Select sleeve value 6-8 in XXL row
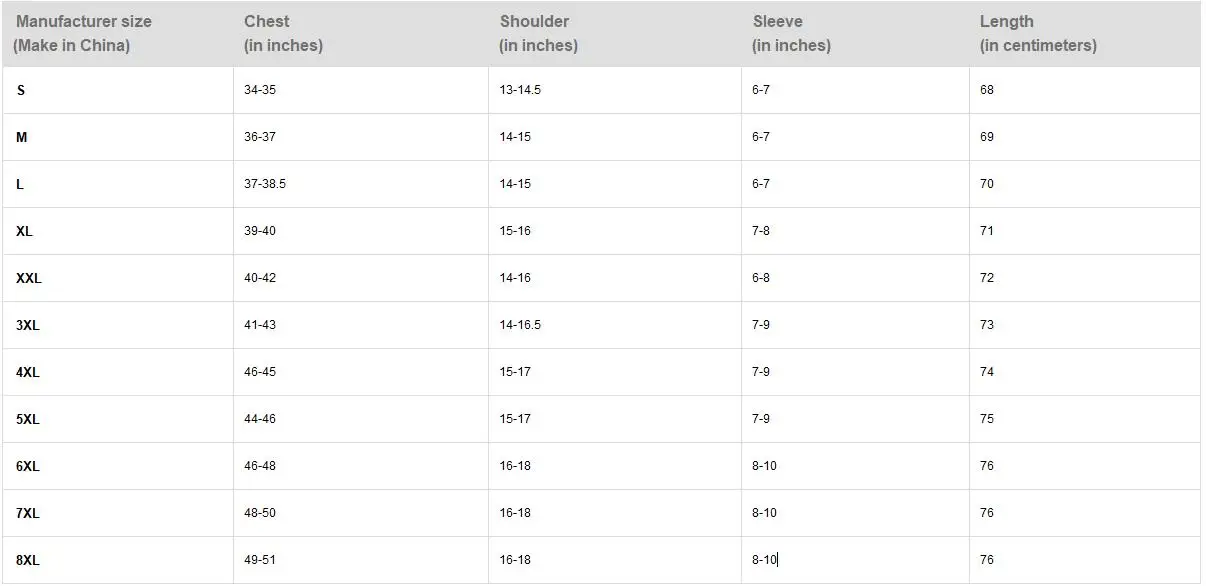Screen dimensions: 1206x586 855,278
